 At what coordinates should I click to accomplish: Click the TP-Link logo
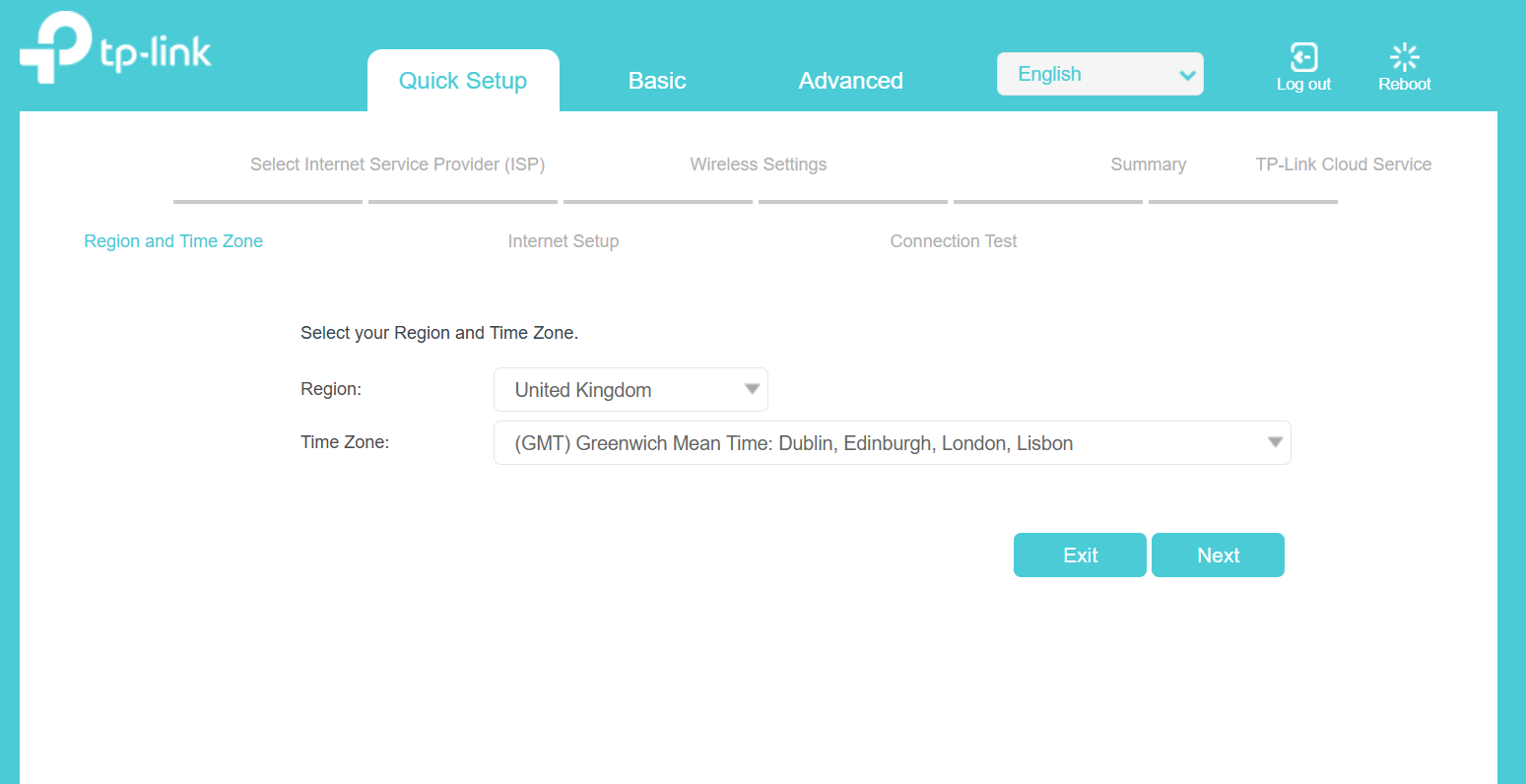pos(113,45)
